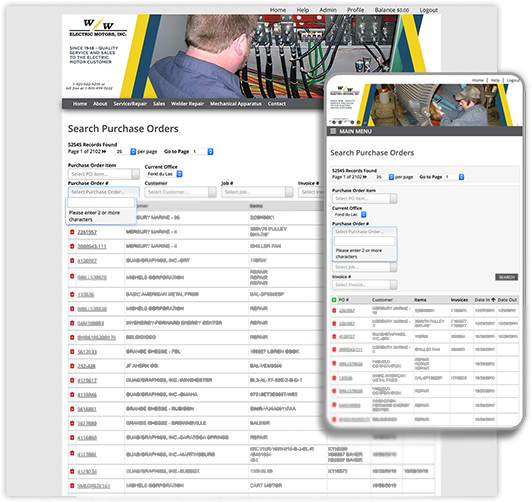Open the Select Customer combo box
The image size is (532, 502).
180,192
